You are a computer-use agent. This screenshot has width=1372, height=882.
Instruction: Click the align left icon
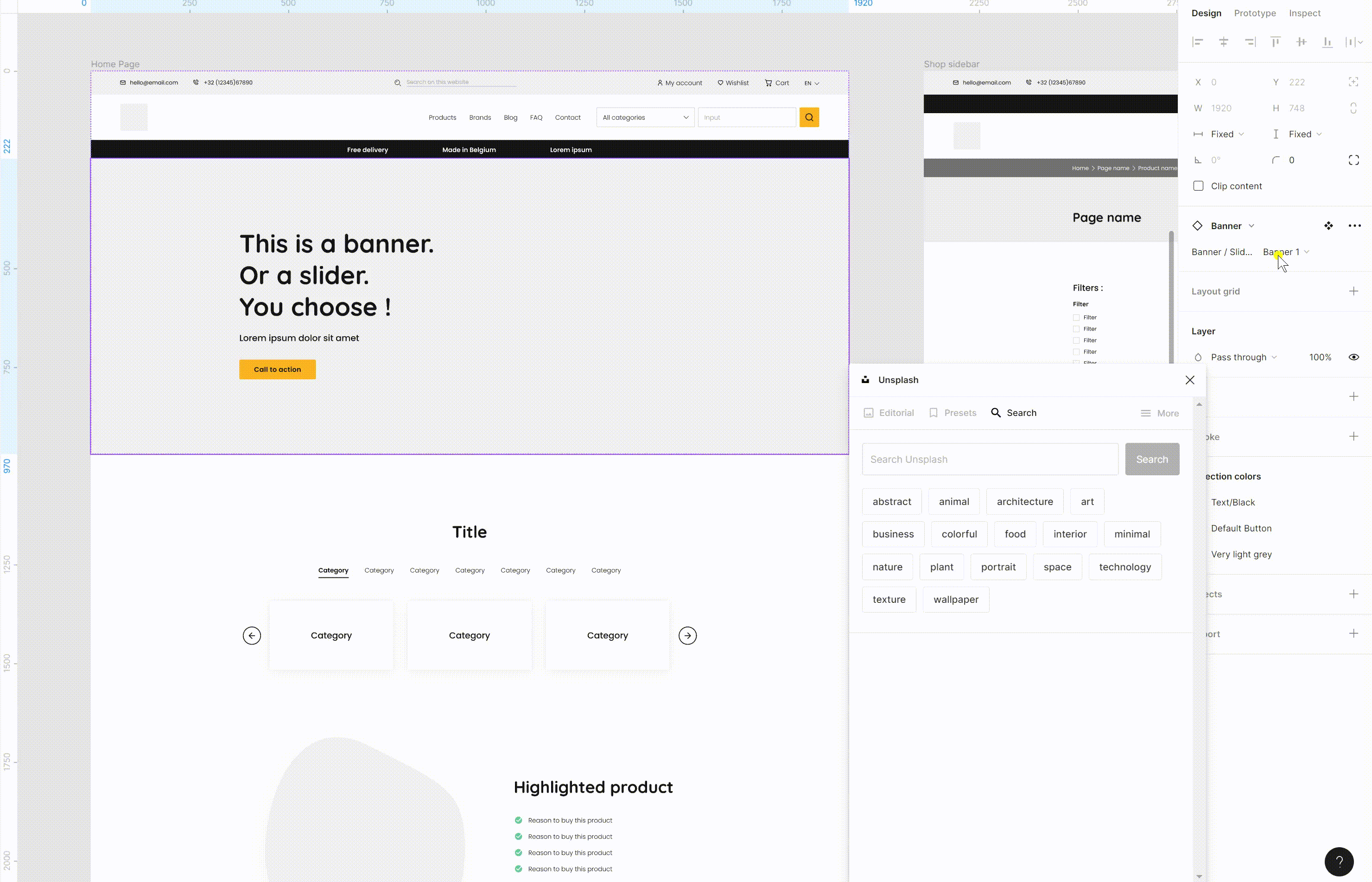(1197, 42)
